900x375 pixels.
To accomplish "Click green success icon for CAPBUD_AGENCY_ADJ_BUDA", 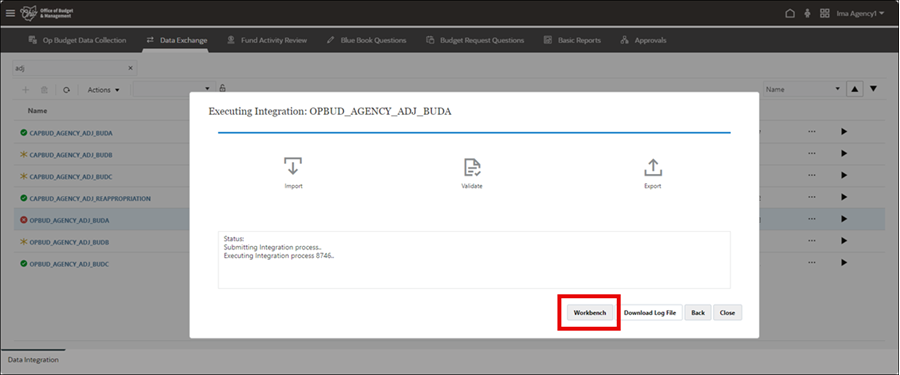I will pyautogui.click(x=24, y=132).
